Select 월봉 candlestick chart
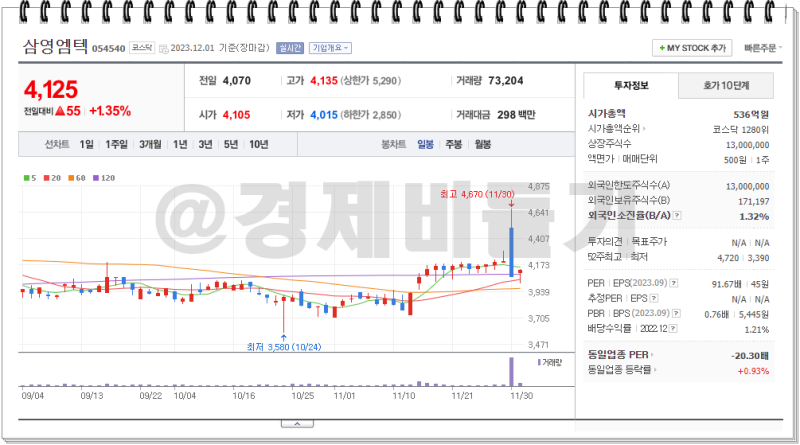Image resolution: width=800 pixels, height=445 pixels. (483, 145)
